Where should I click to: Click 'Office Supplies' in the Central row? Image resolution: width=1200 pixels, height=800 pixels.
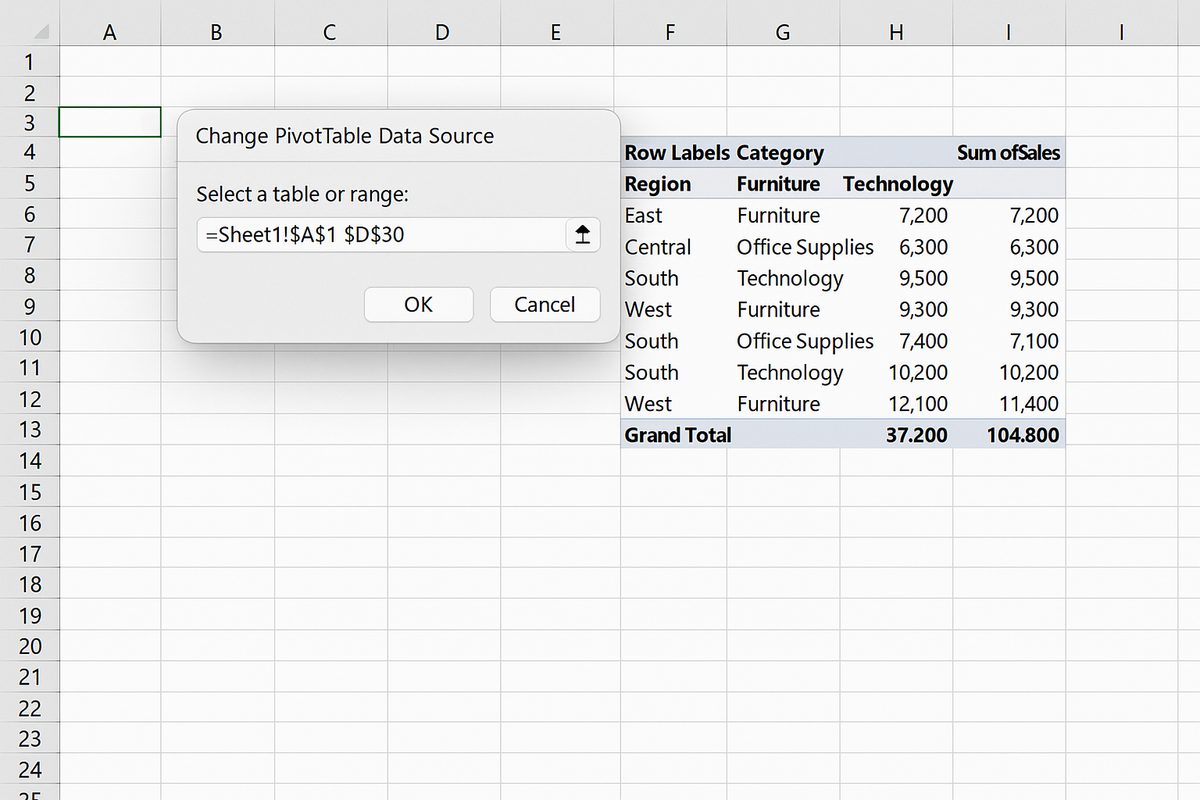805,247
